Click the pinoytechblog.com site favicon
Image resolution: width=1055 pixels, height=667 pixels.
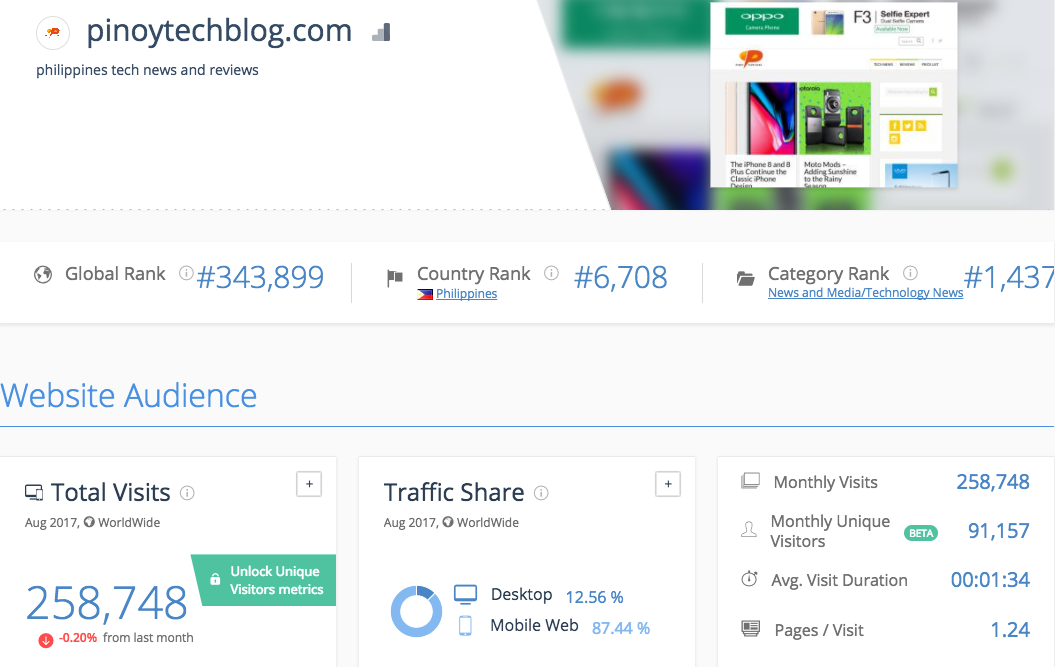click(53, 32)
